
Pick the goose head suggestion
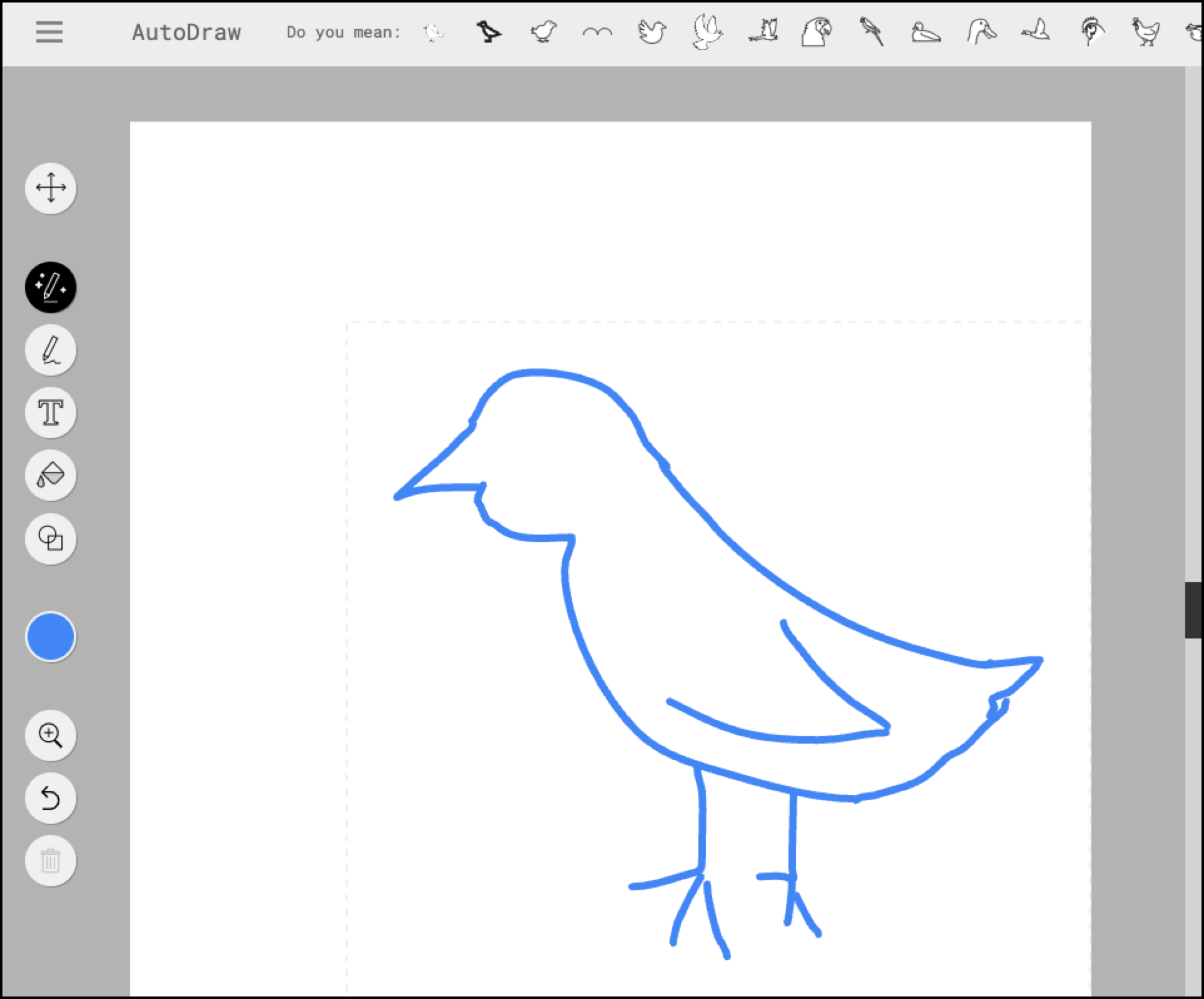(x=981, y=31)
